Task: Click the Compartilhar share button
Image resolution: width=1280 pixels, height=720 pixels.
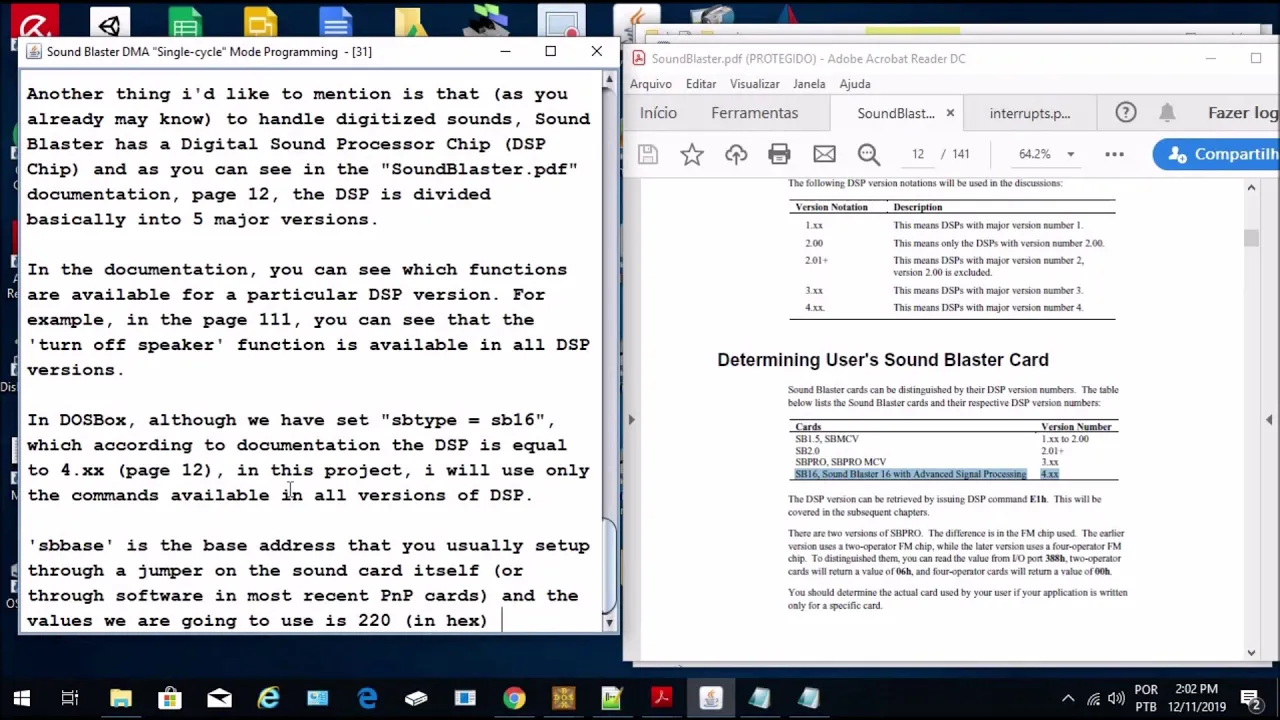Action: point(1216,154)
